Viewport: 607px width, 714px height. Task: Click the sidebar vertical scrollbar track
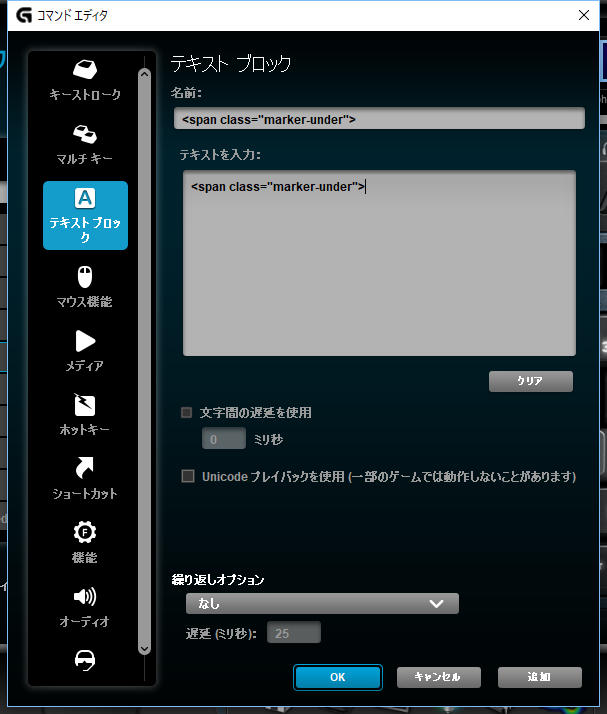[x=144, y=361]
